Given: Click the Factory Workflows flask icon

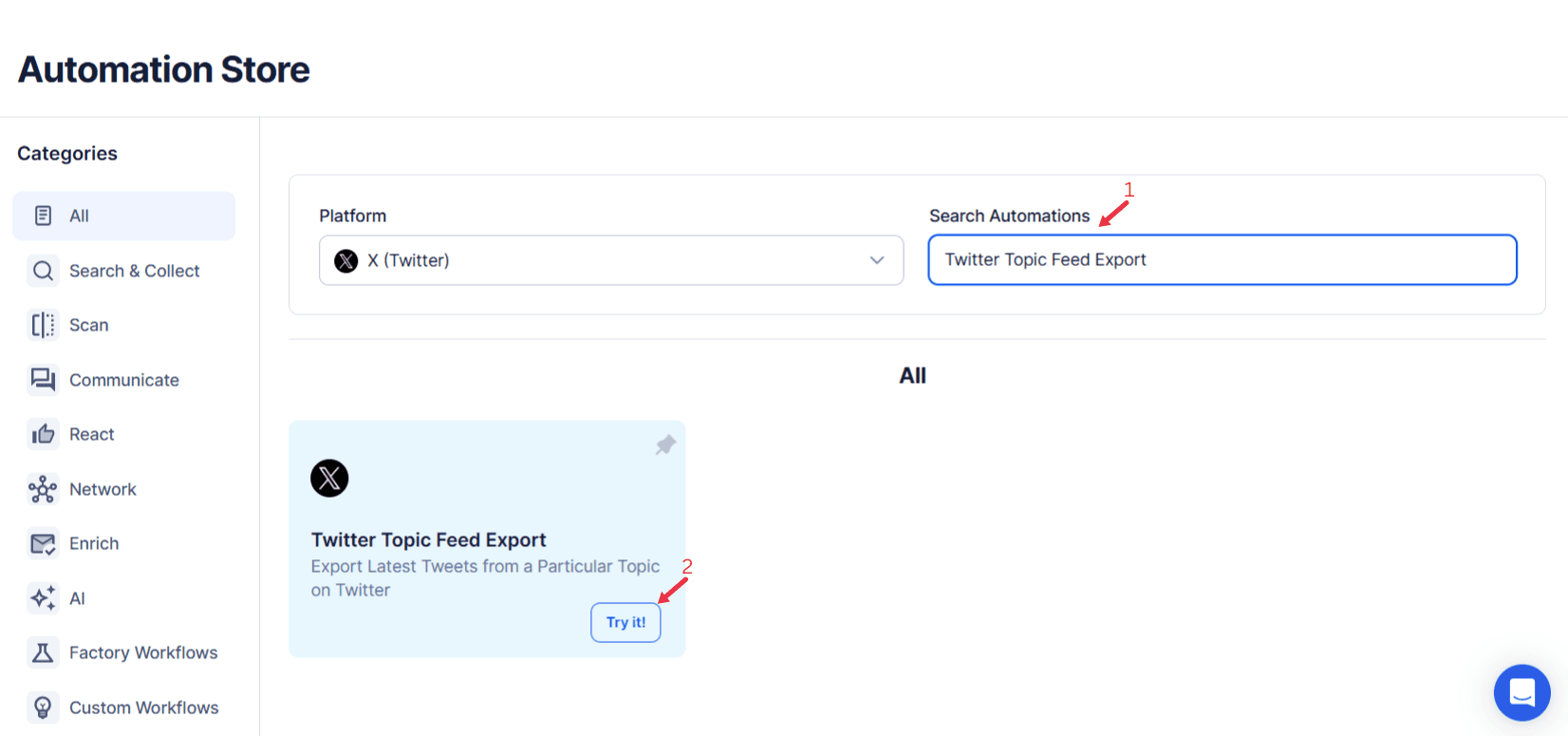Looking at the screenshot, I should pos(43,652).
